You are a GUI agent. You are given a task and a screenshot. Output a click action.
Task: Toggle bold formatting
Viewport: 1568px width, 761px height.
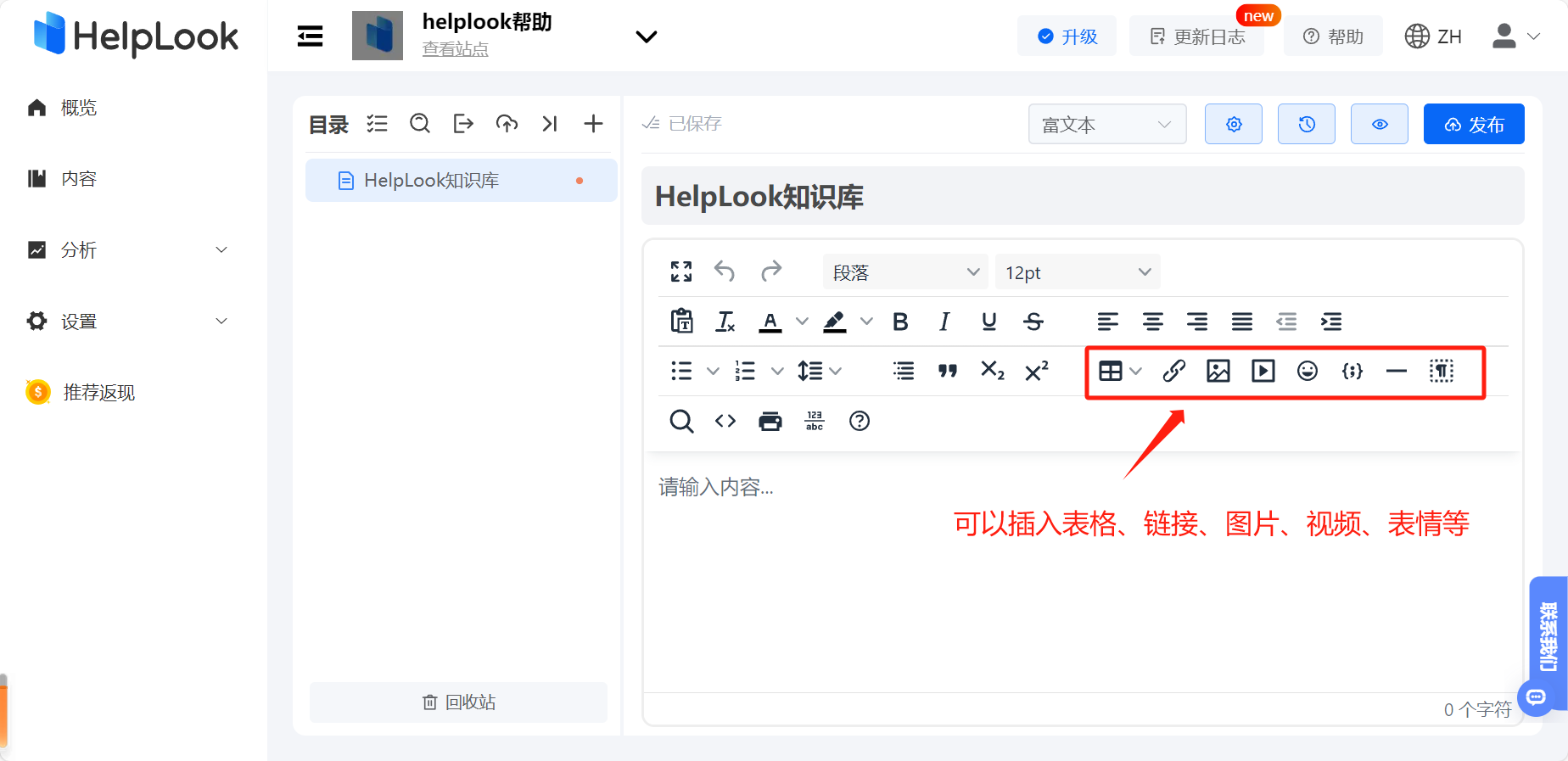click(900, 322)
